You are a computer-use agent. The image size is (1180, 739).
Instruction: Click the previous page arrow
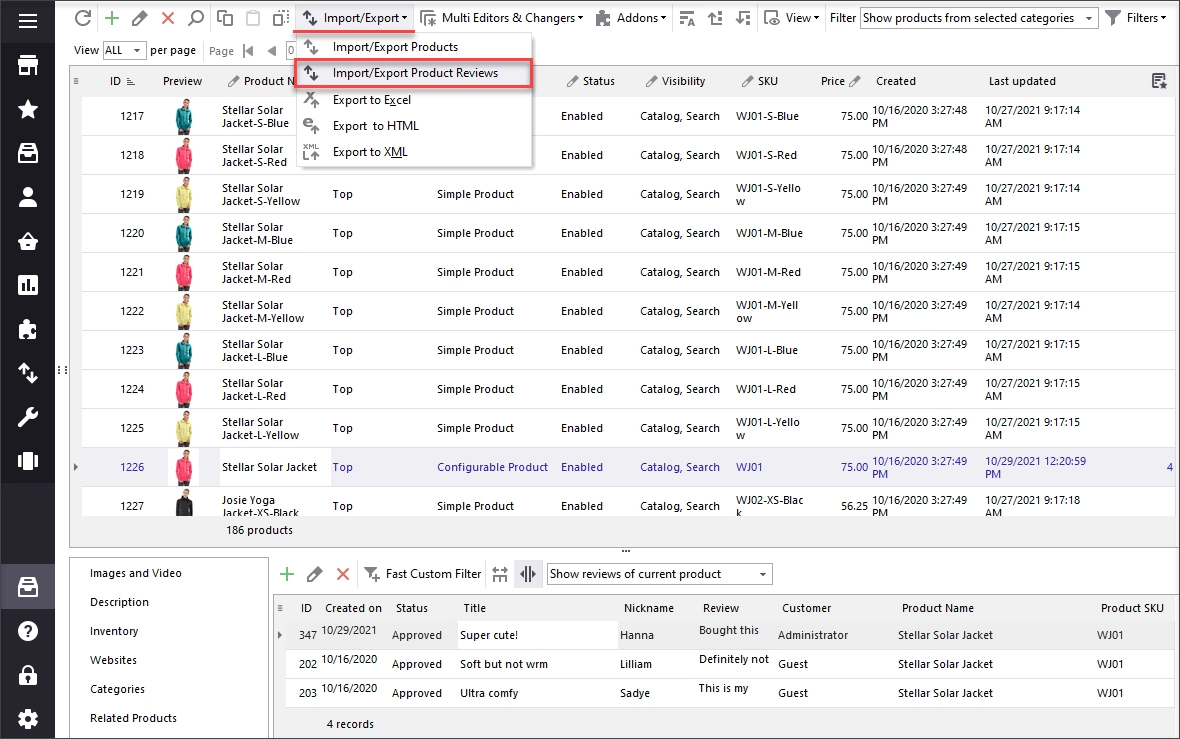pos(272,51)
